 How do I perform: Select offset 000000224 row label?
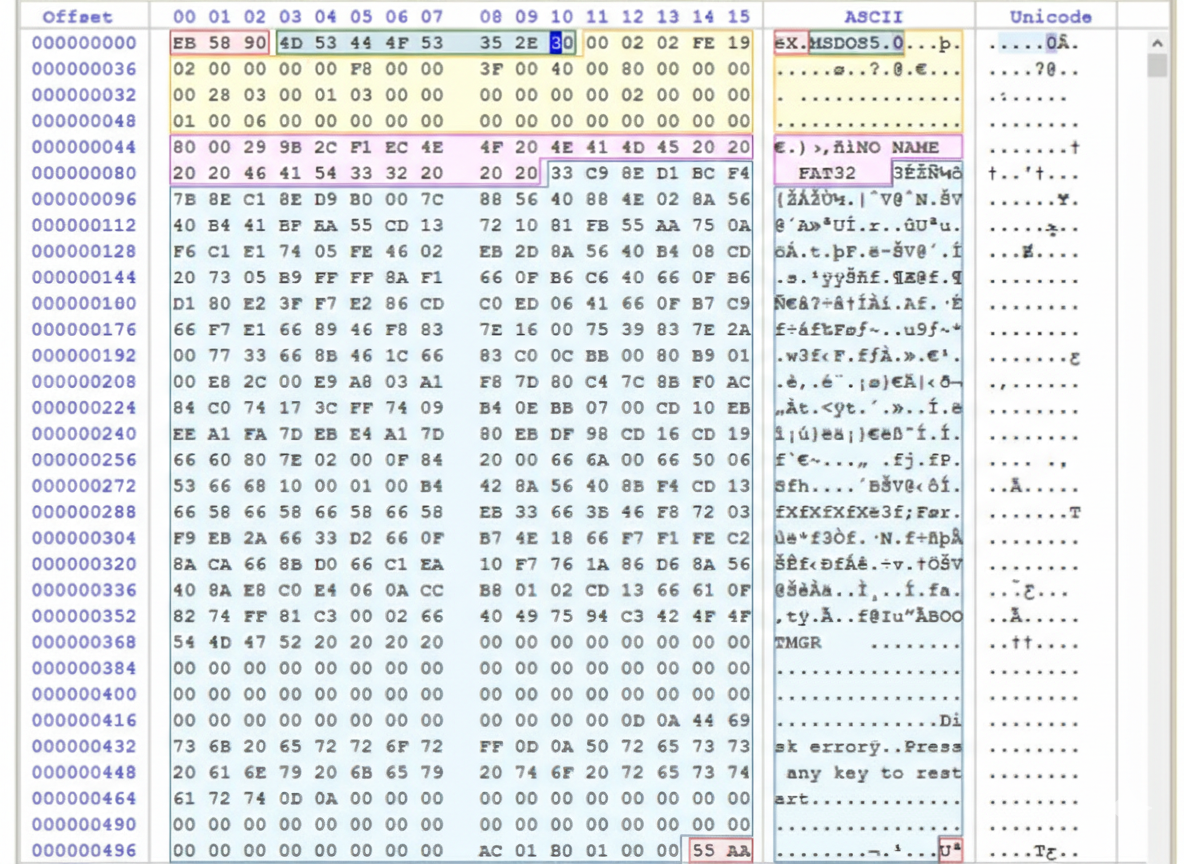[x=84, y=408]
